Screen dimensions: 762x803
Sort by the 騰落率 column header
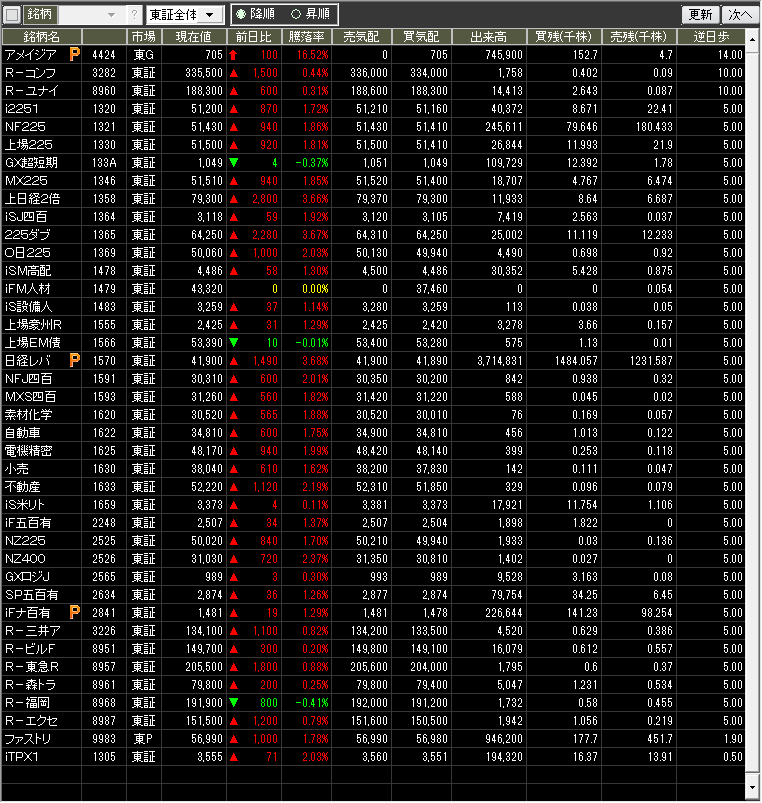[308, 36]
